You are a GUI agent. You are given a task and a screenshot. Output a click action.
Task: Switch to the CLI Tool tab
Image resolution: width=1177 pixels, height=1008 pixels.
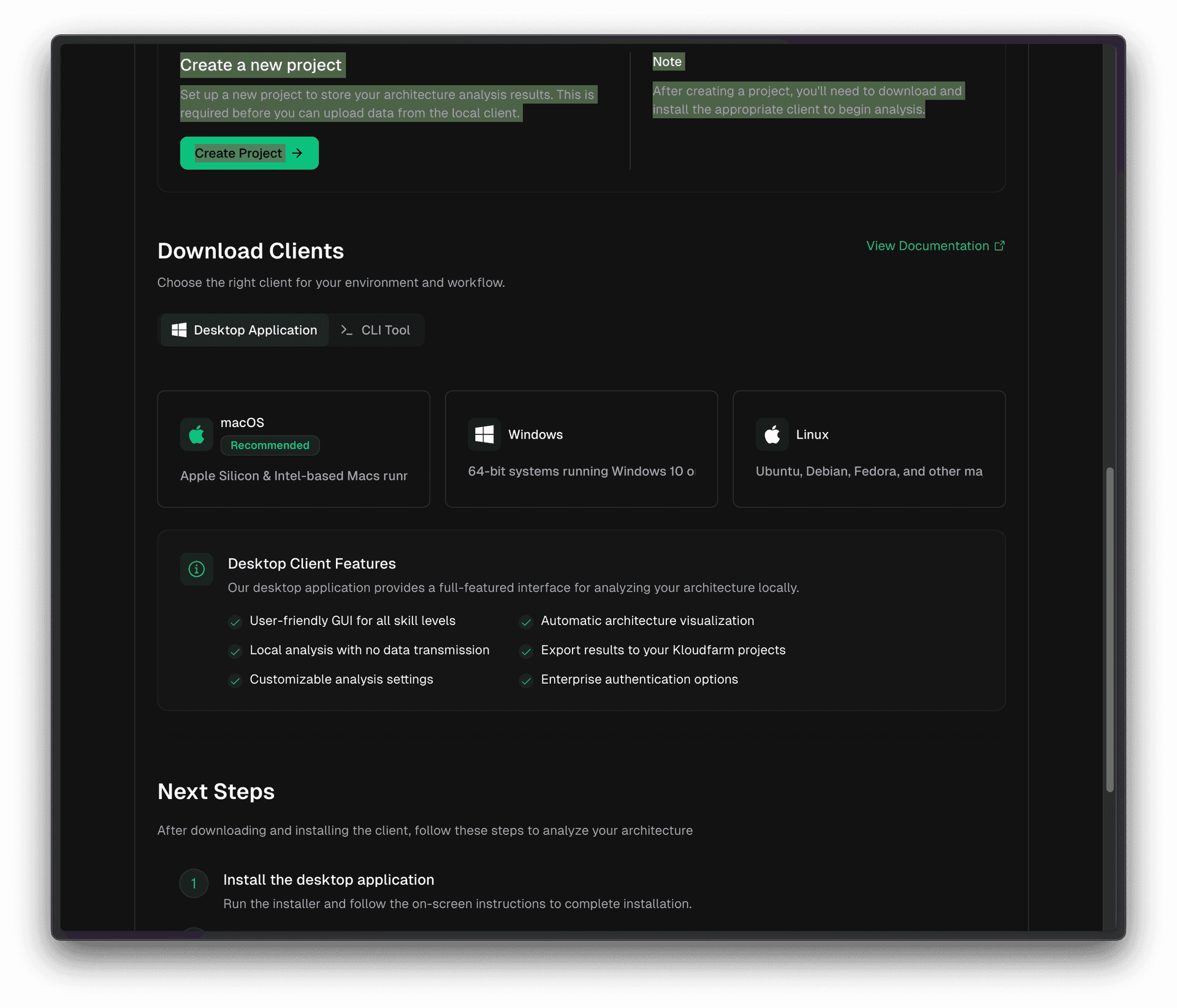(376, 330)
